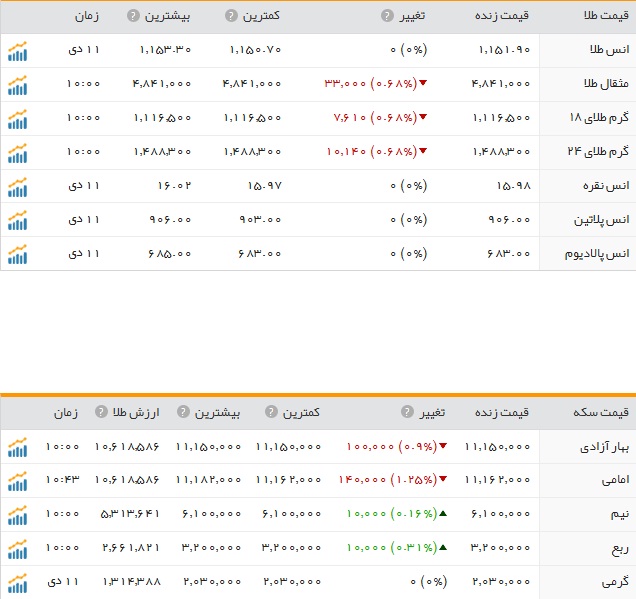Select live price ۴,۸۴۱,۰۰۰ in مثقال طلا row
Viewport: 636px width, 599px height.
point(501,84)
